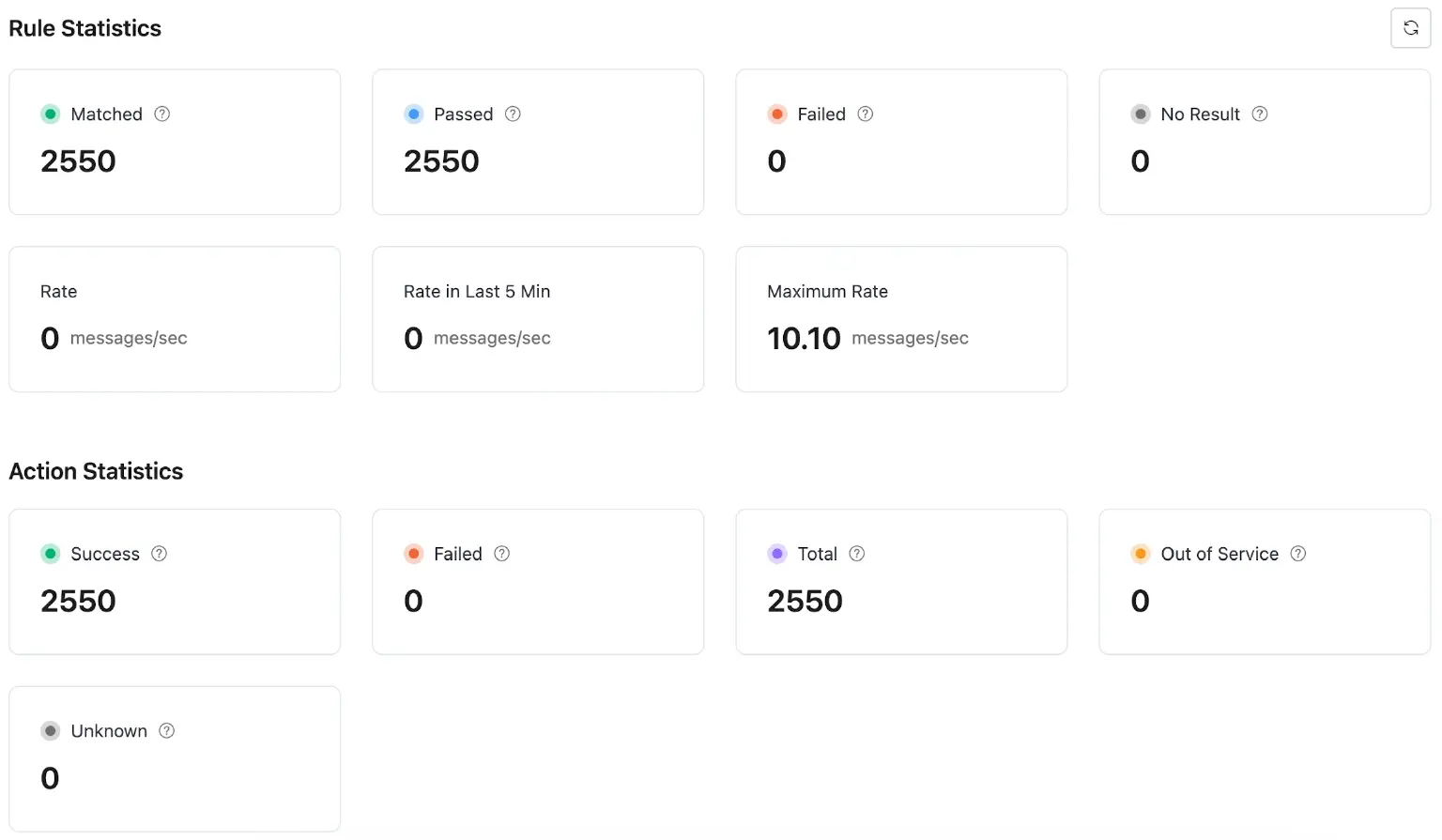Select the Rule Statistics heading
The image size is (1442, 840).
pyautogui.click(x=84, y=28)
